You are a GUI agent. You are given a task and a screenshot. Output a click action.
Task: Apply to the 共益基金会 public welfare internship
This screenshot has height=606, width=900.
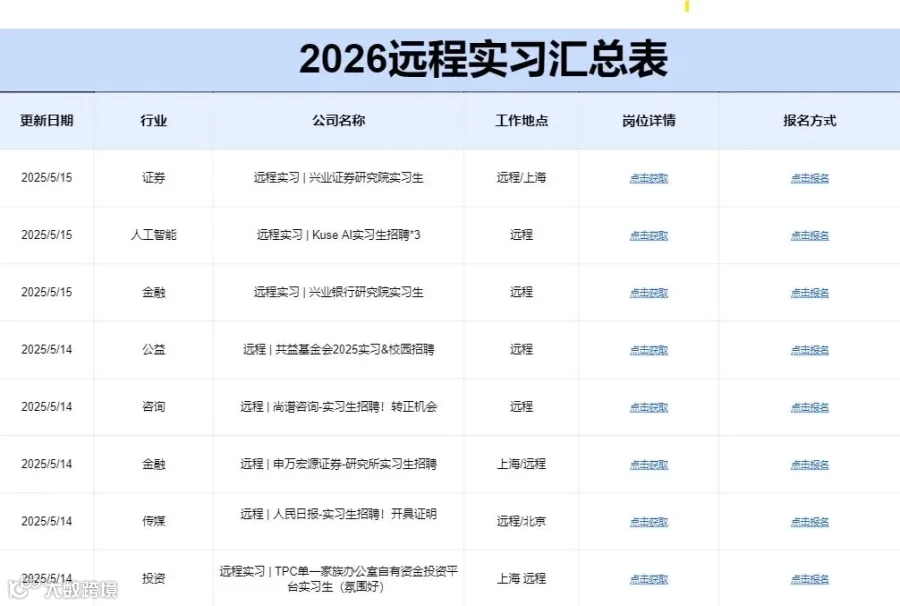tap(806, 350)
